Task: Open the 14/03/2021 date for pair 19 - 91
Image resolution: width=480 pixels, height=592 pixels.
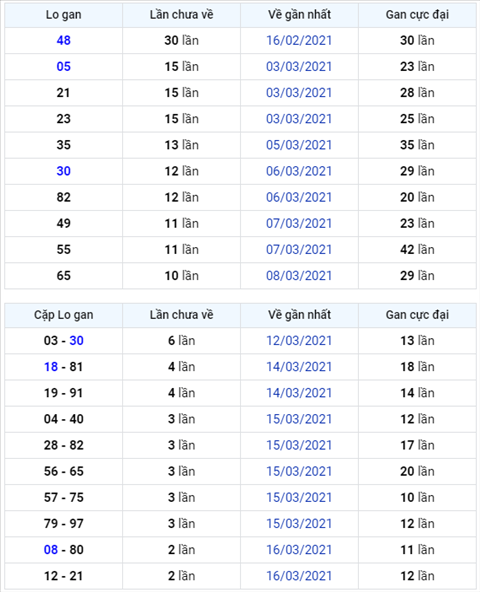Action: coord(299,393)
